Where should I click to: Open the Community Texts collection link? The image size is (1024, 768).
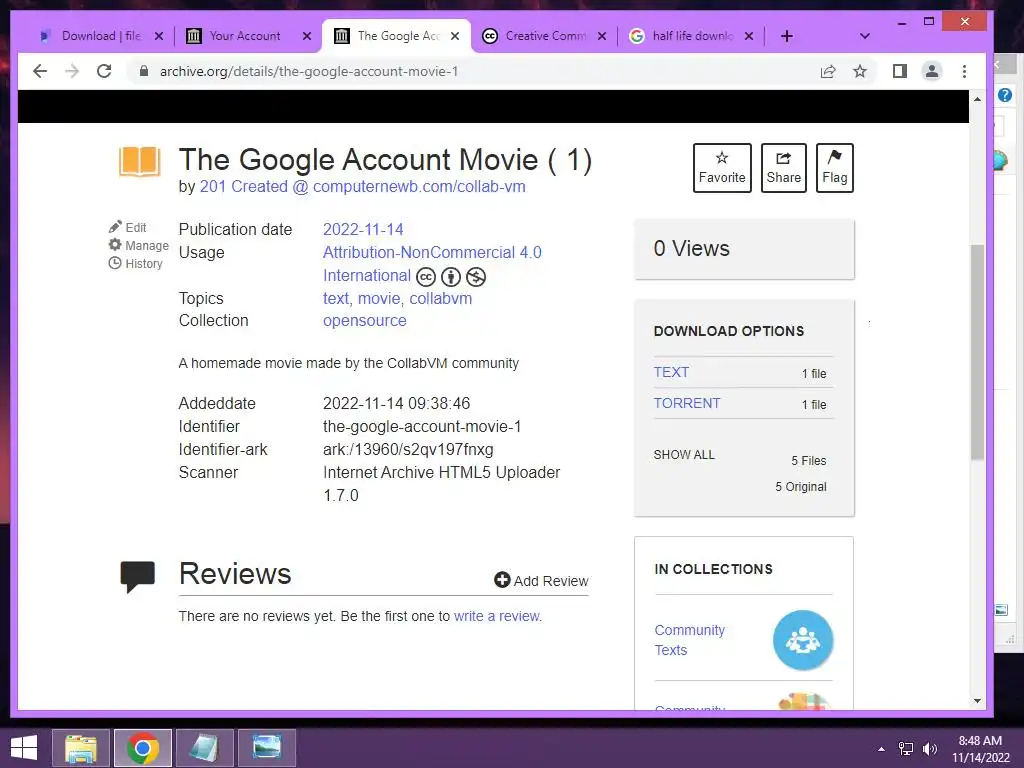pyautogui.click(x=690, y=640)
